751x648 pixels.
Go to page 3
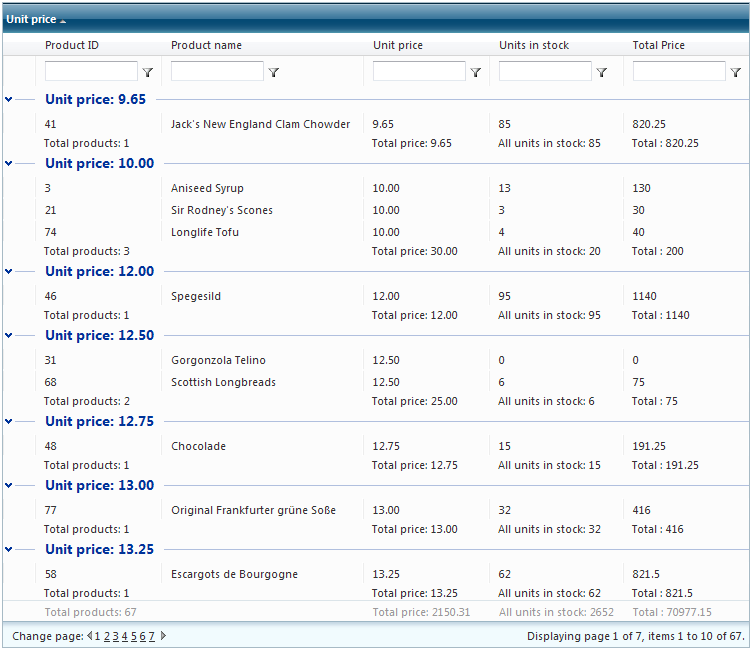(115, 636)
